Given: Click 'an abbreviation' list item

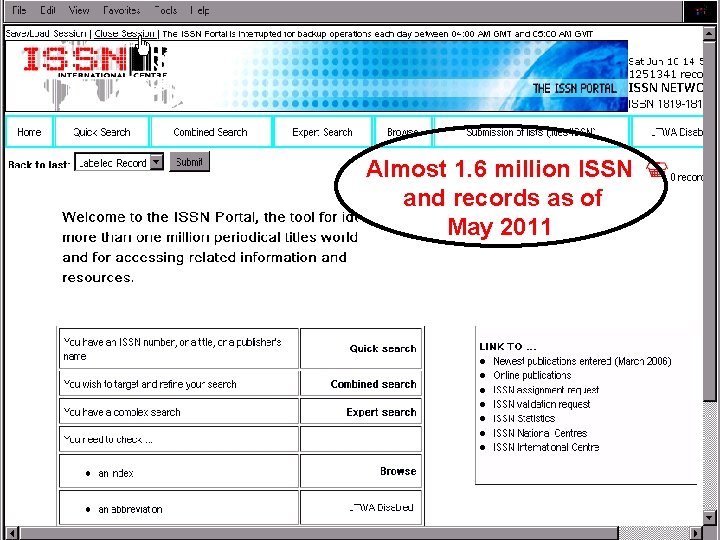Looking at the screenshot, I should pyautogui.click(x=130, y=509).
